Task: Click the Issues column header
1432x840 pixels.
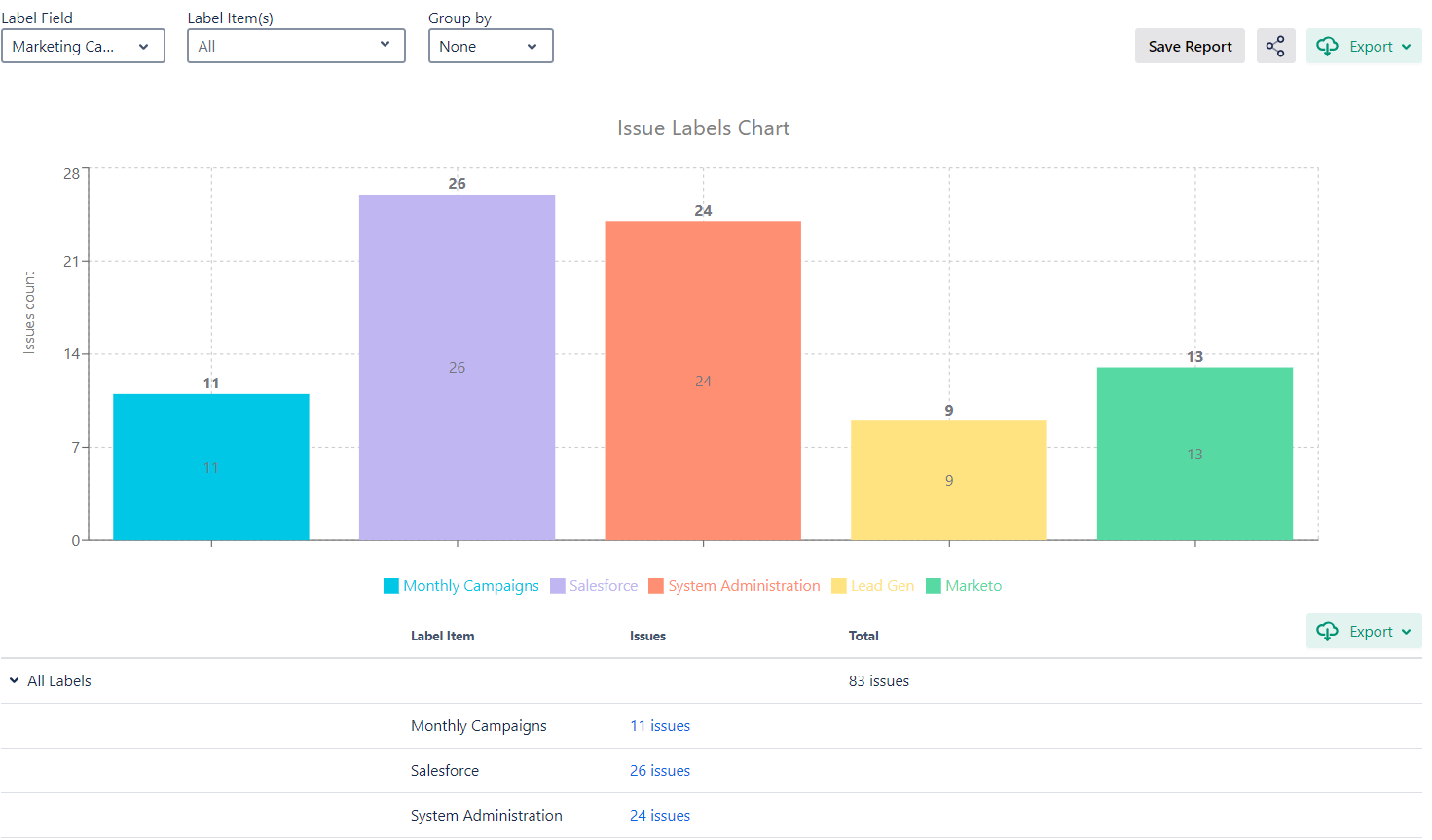Action: pos(646,636)
